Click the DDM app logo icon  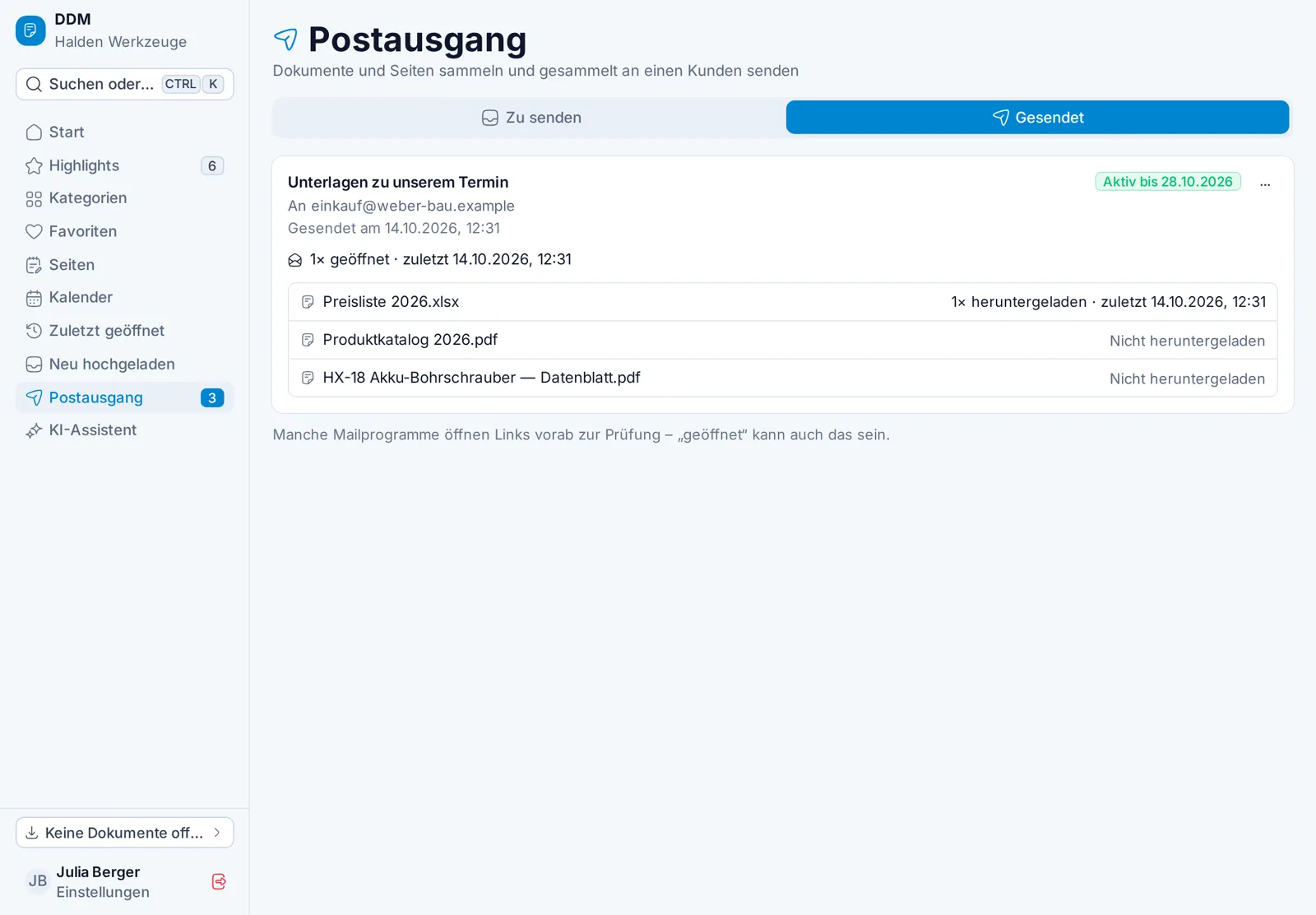pyautogui.click(x=30, y=30)
